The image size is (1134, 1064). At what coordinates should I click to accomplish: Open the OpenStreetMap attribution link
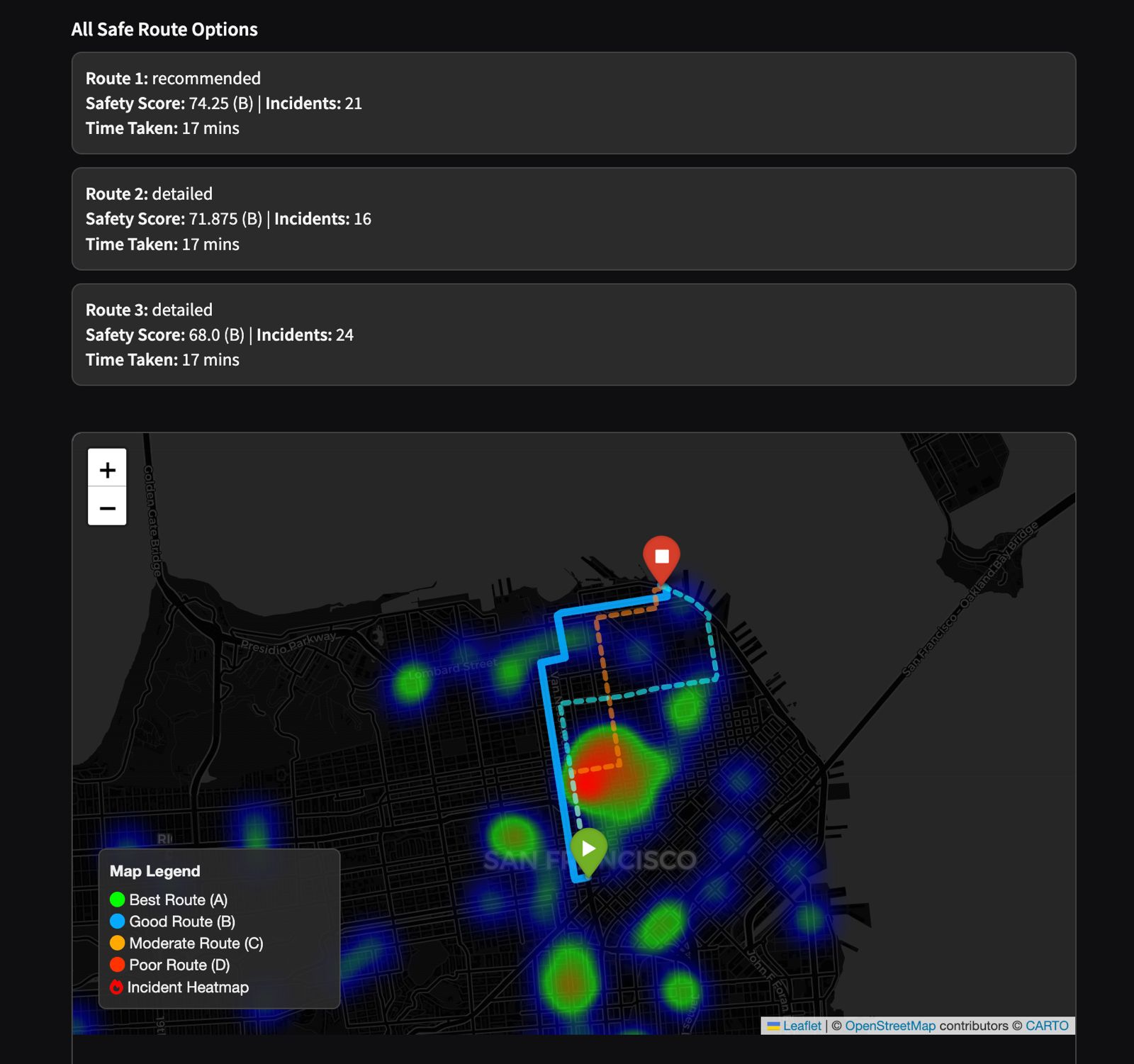coord(890,1026)
